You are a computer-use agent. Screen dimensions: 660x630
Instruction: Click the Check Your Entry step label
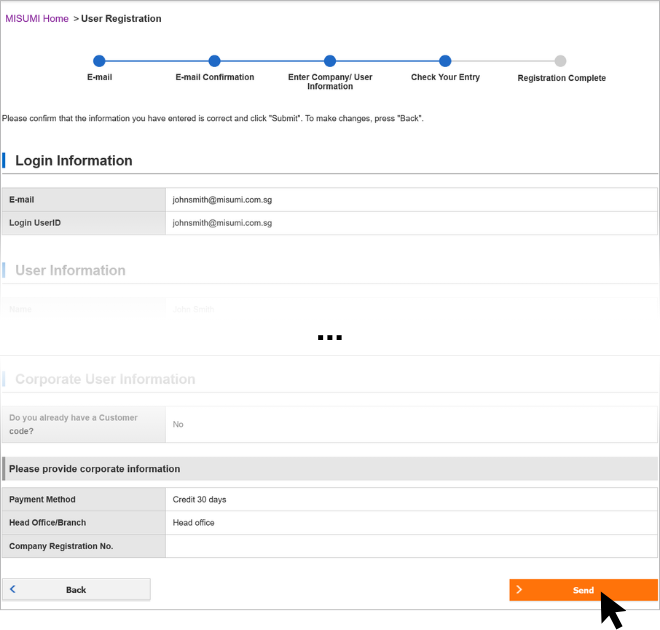[x=445, y=77]
